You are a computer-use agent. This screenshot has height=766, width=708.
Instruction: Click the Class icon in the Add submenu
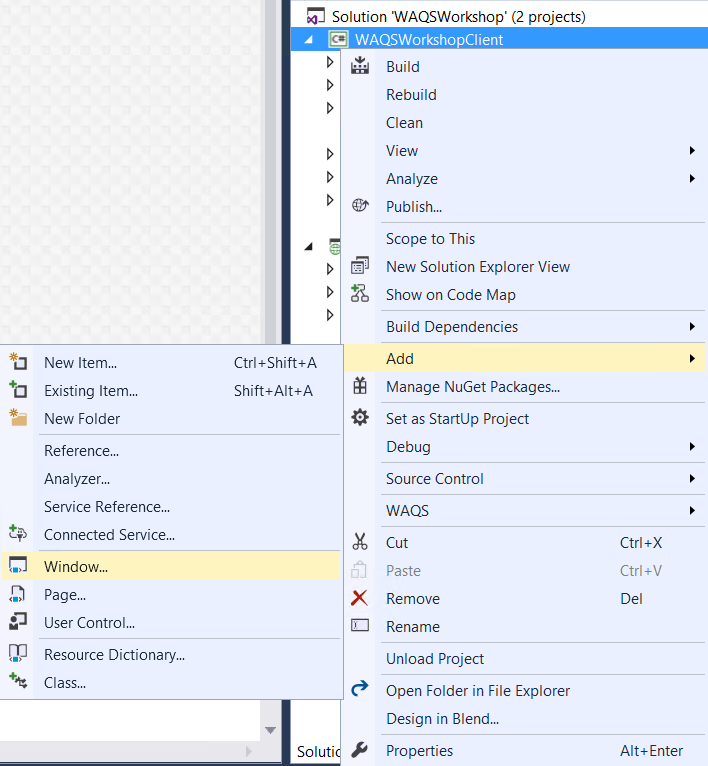(18, 681)
